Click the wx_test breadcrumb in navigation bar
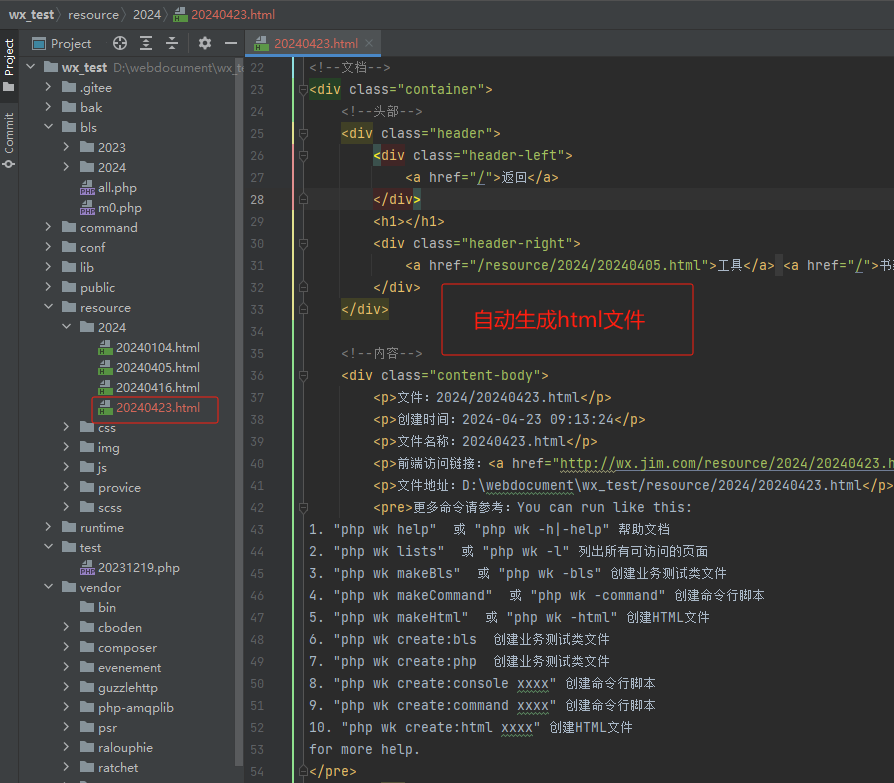This screenshot has height=783, width=894. [x=32, y=15]
